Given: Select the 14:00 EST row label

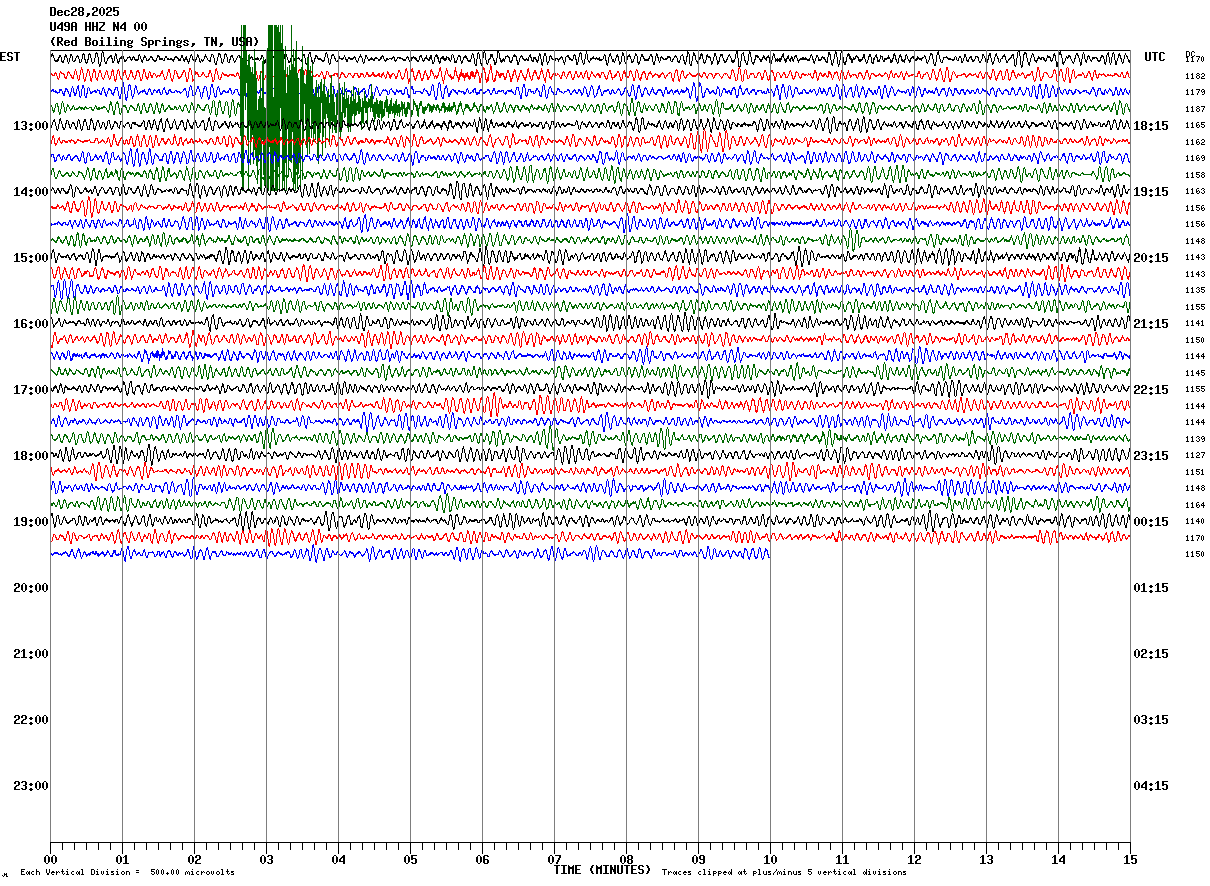Looking at the screenshot, I should [31, 192].
